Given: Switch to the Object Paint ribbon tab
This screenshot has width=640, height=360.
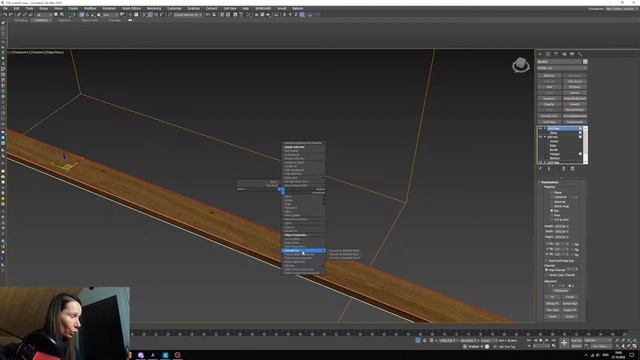Looking at the screenshot, I should click(89, 20).
